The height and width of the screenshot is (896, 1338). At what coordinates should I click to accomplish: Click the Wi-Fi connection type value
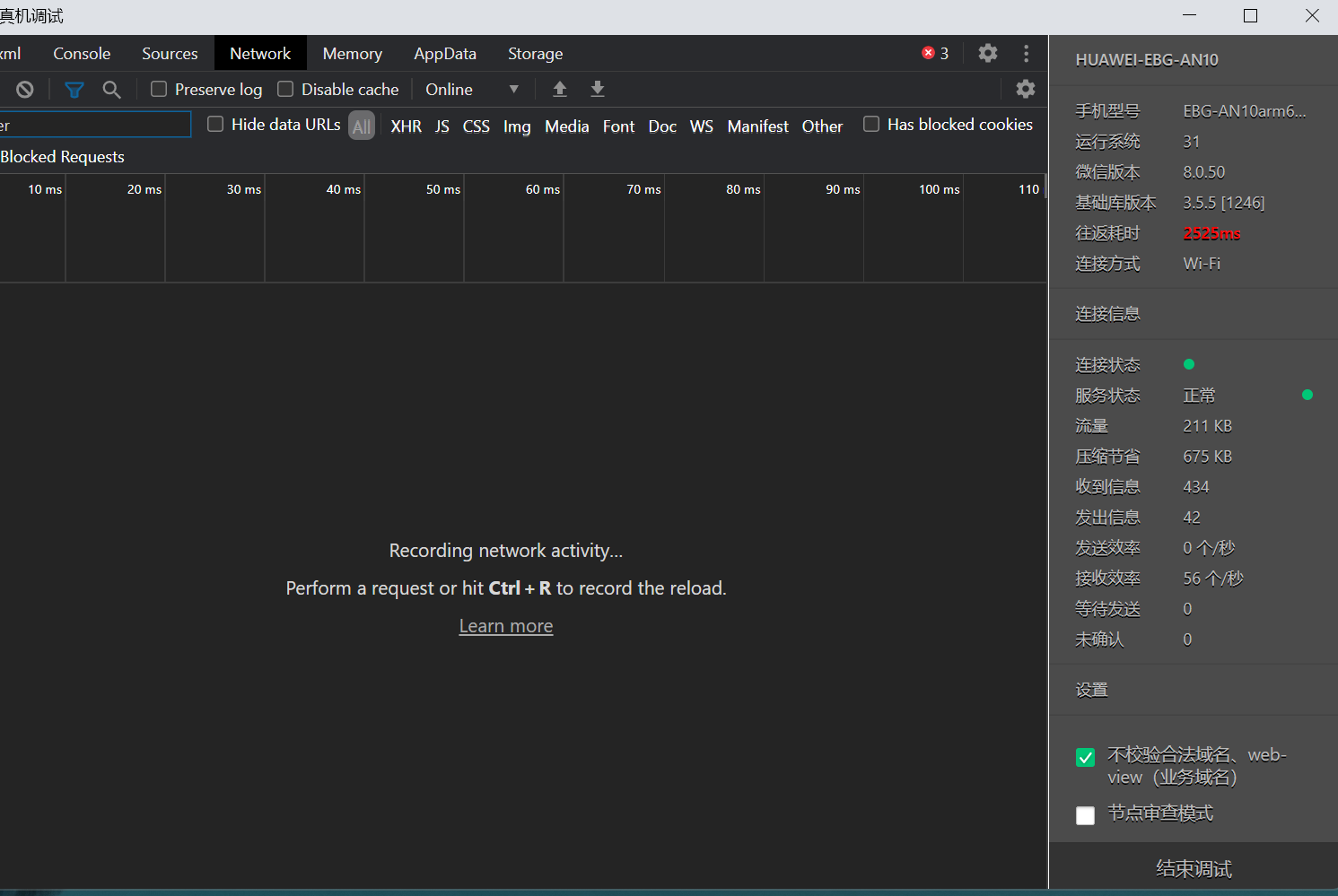(1202, 264)
